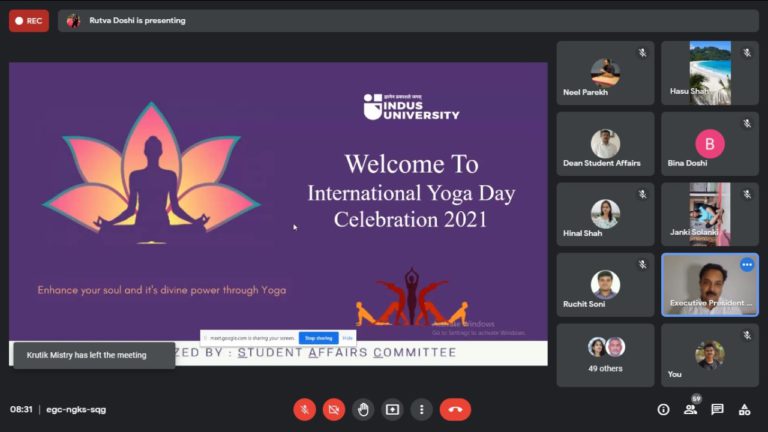Click the 08:31 clock text
768x432 pixels.
point(21,409)
